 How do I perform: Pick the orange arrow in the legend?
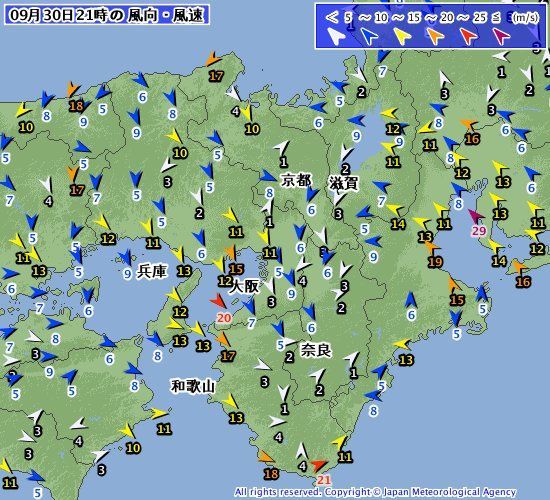point(436,36)
